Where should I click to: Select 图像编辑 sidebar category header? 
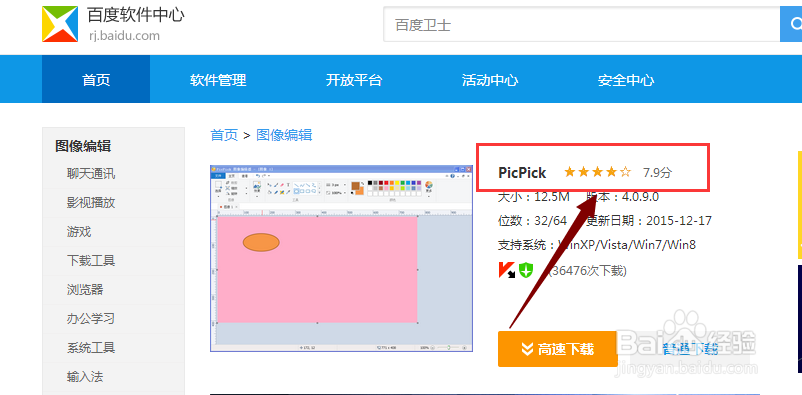click(83, 146)
